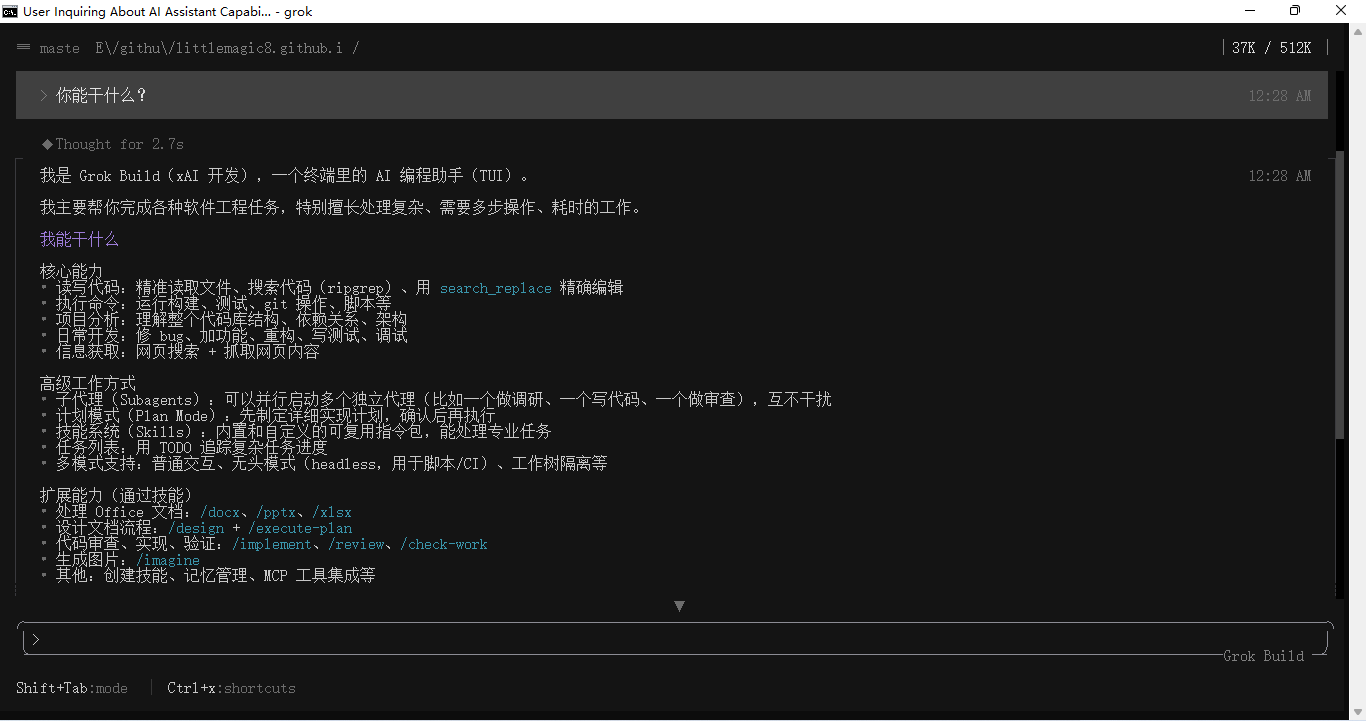Image resolution: width=1366 pixels, height=721 pixels.
Task: Click the 12:28 AM timestamp beside the Grok reply
Action: [1280, 176]
